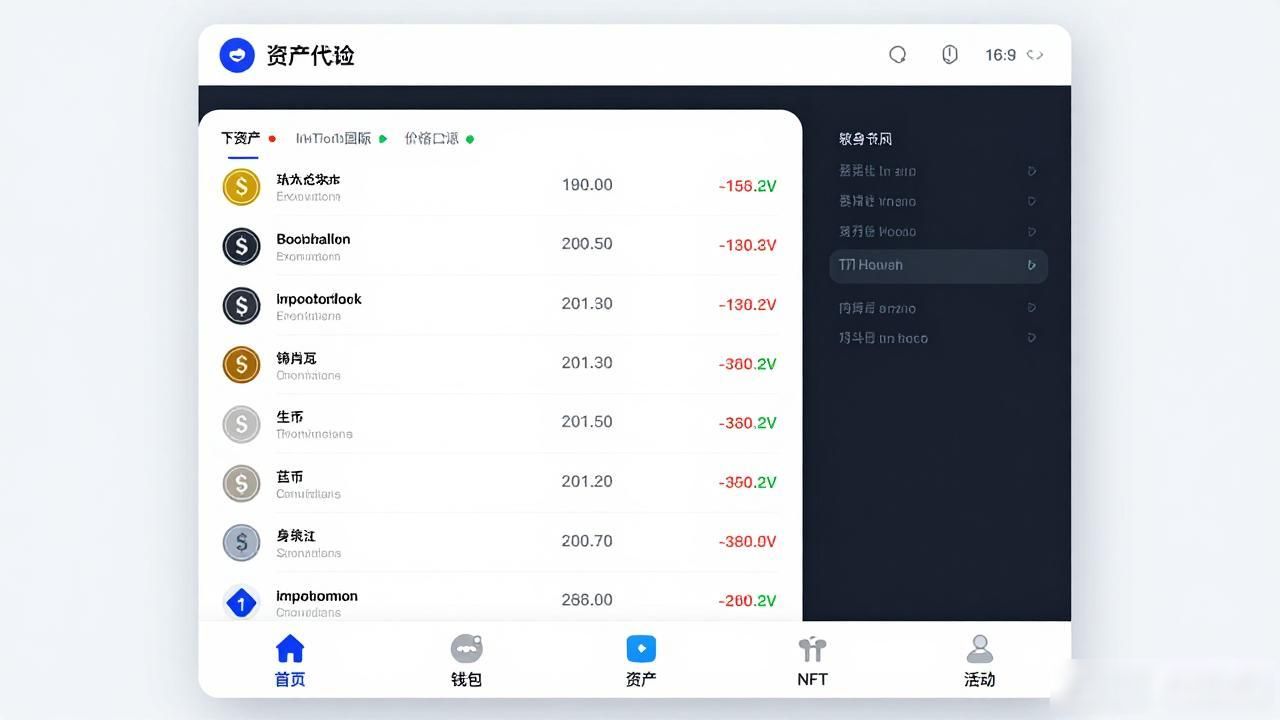Click the 200.70 price value

(x=587, y=541)
